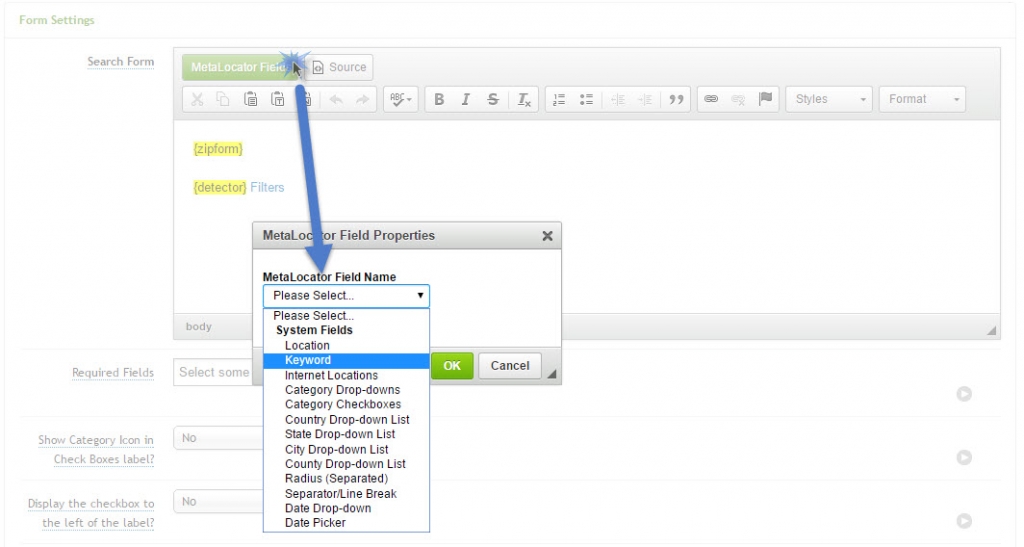Viewport: 1024px width, 547px height.
Task: Open Show Category Icon No dropdown
Action: pos(218,438)
